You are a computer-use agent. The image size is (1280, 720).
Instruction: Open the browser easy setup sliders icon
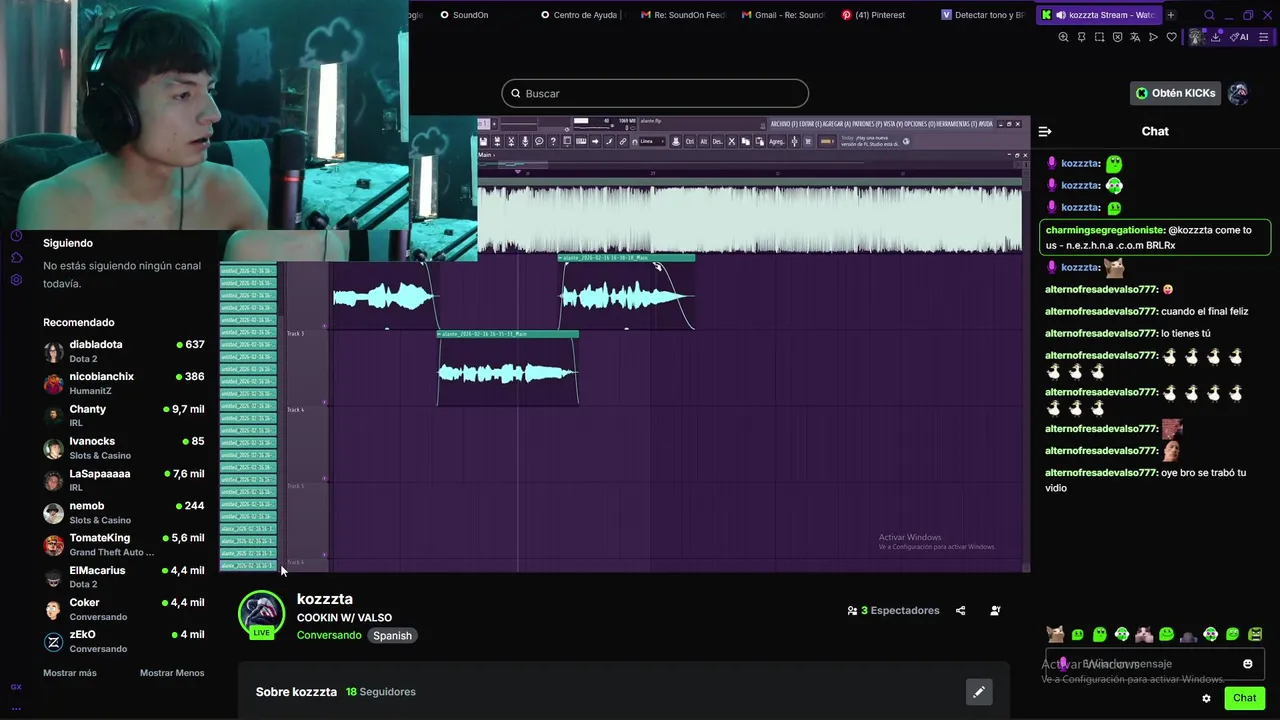point(1264,37)
